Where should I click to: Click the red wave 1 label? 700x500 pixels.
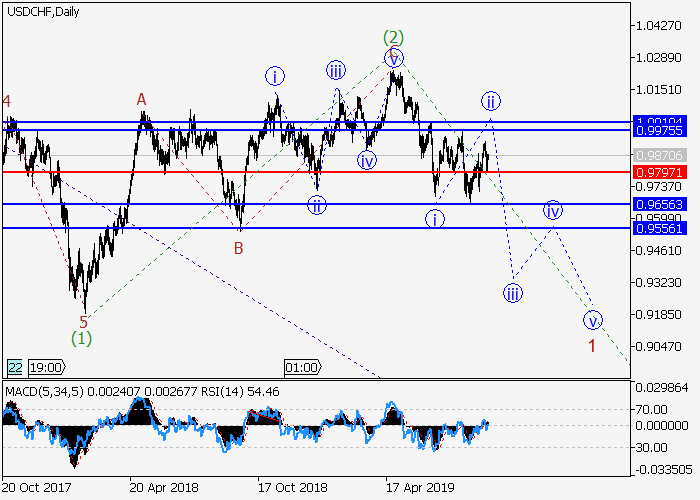(592, 346)
